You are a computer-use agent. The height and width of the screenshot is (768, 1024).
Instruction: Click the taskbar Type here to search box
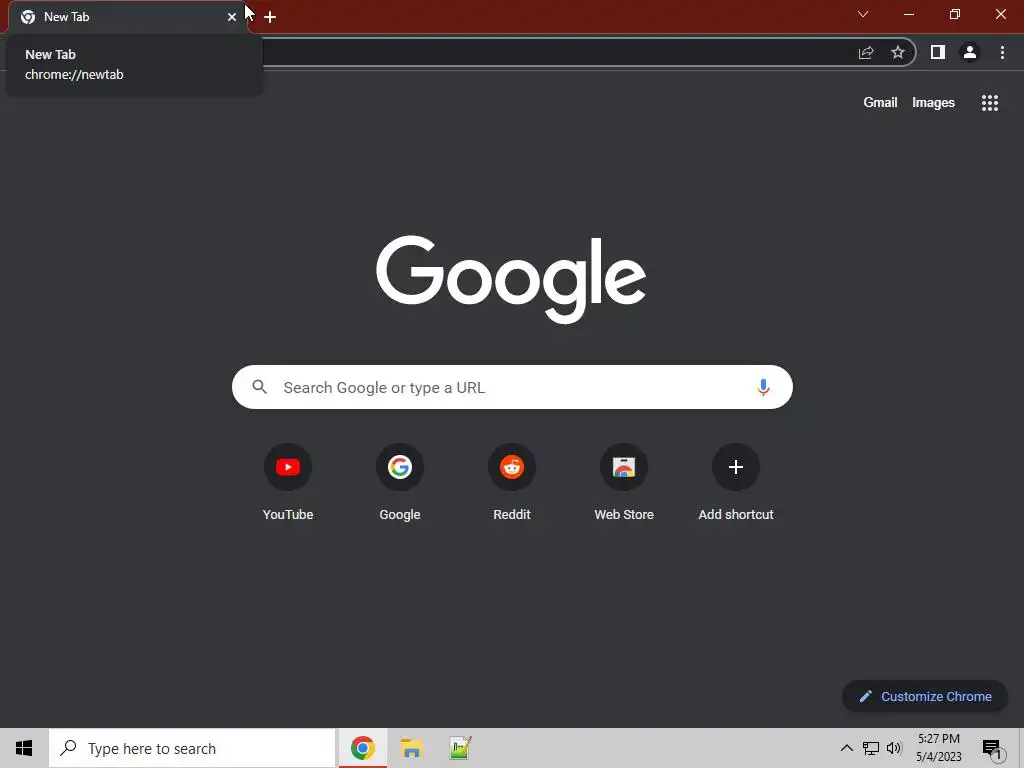pyautogui.click(x=192, y=748)
